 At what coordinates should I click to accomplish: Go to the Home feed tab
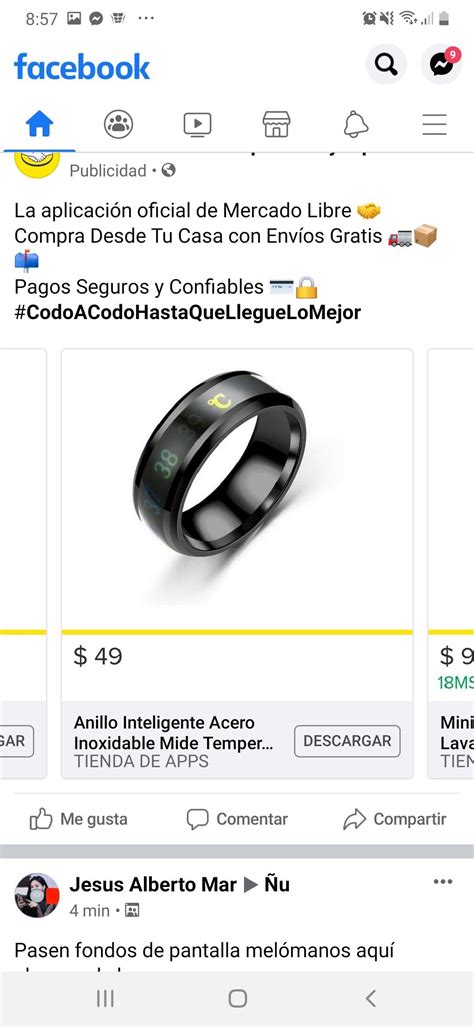[39, 124]
